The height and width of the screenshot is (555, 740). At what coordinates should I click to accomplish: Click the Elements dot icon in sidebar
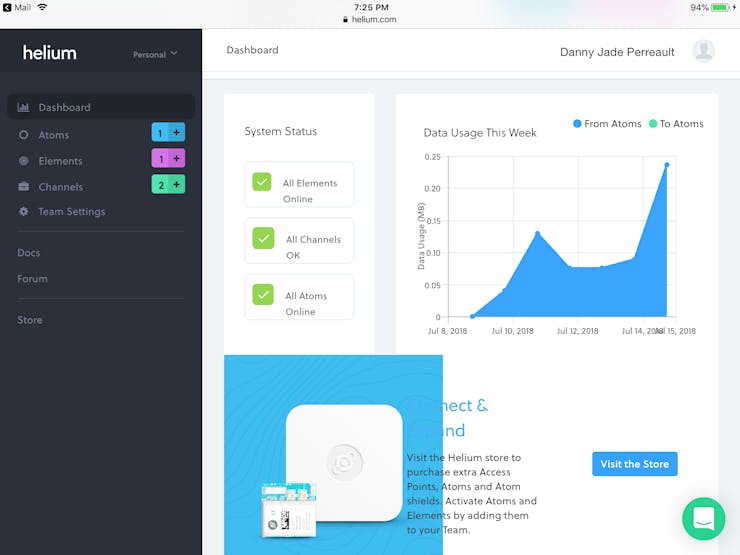[x=23, y=161]
